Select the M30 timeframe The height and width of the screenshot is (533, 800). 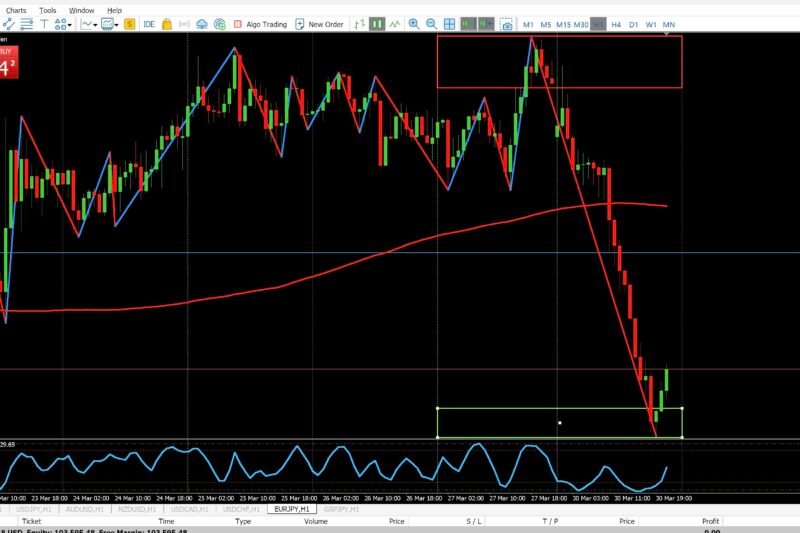[581, 24]
